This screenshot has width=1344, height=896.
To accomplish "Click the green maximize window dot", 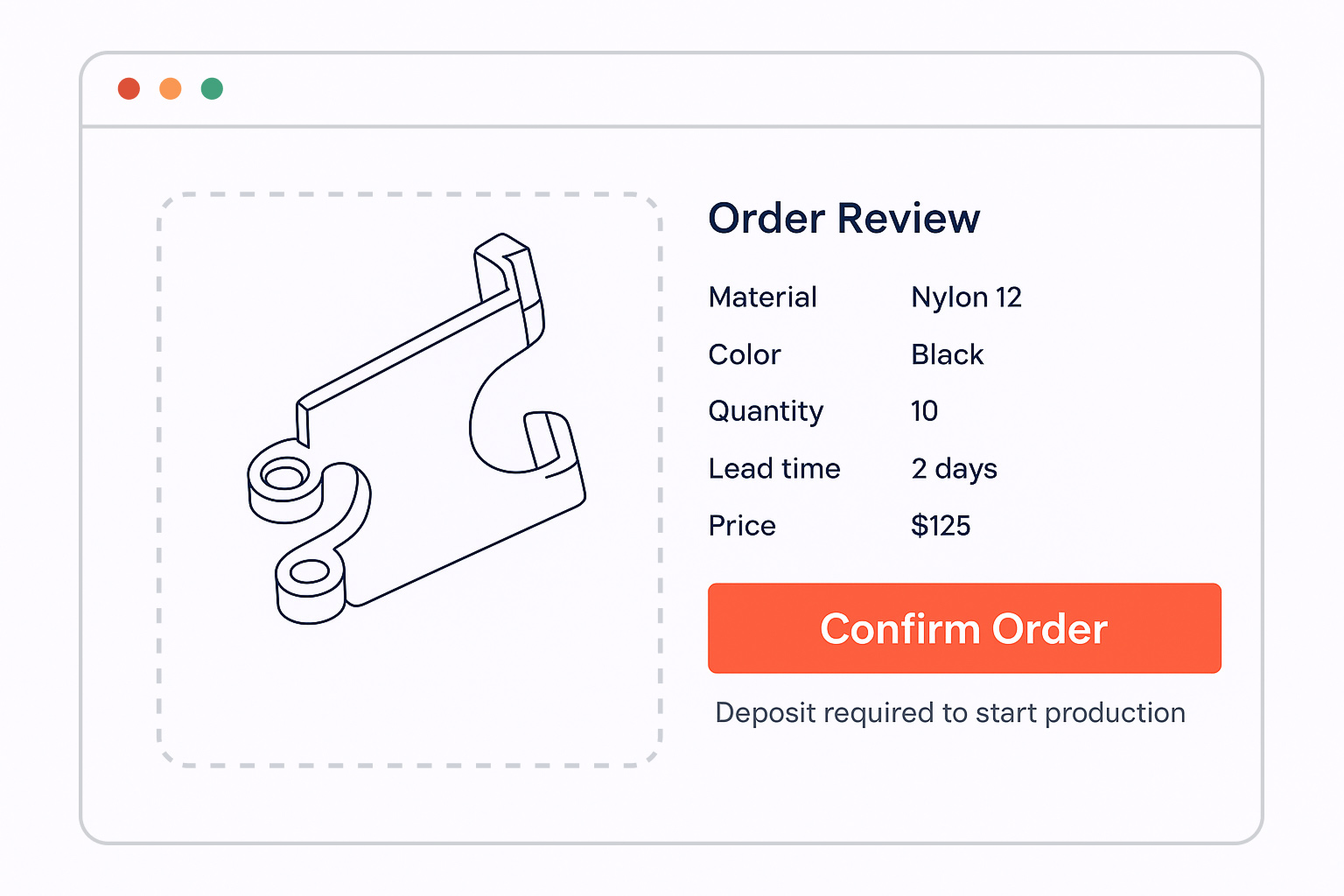I will click(212, 88).
